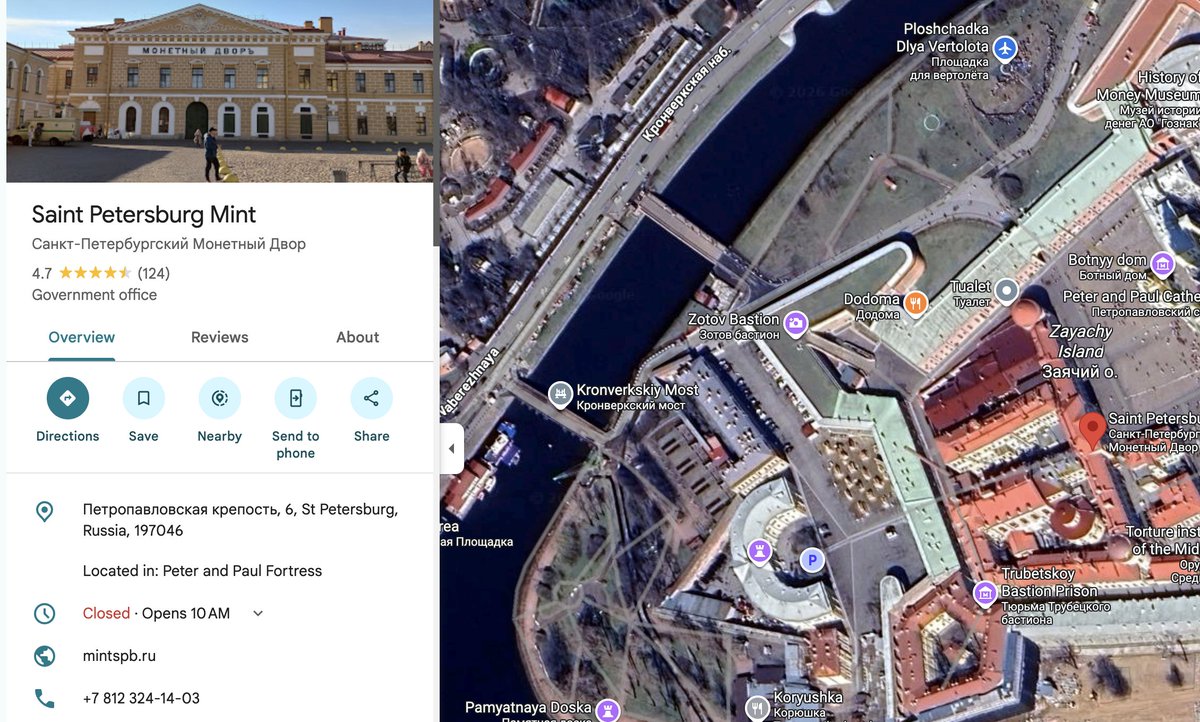Image resolution: width=1200 pixels, height=722 pixels.
Task: Select the Tualet map marker
Action: pyautogui.click(x=1007, y=291)
